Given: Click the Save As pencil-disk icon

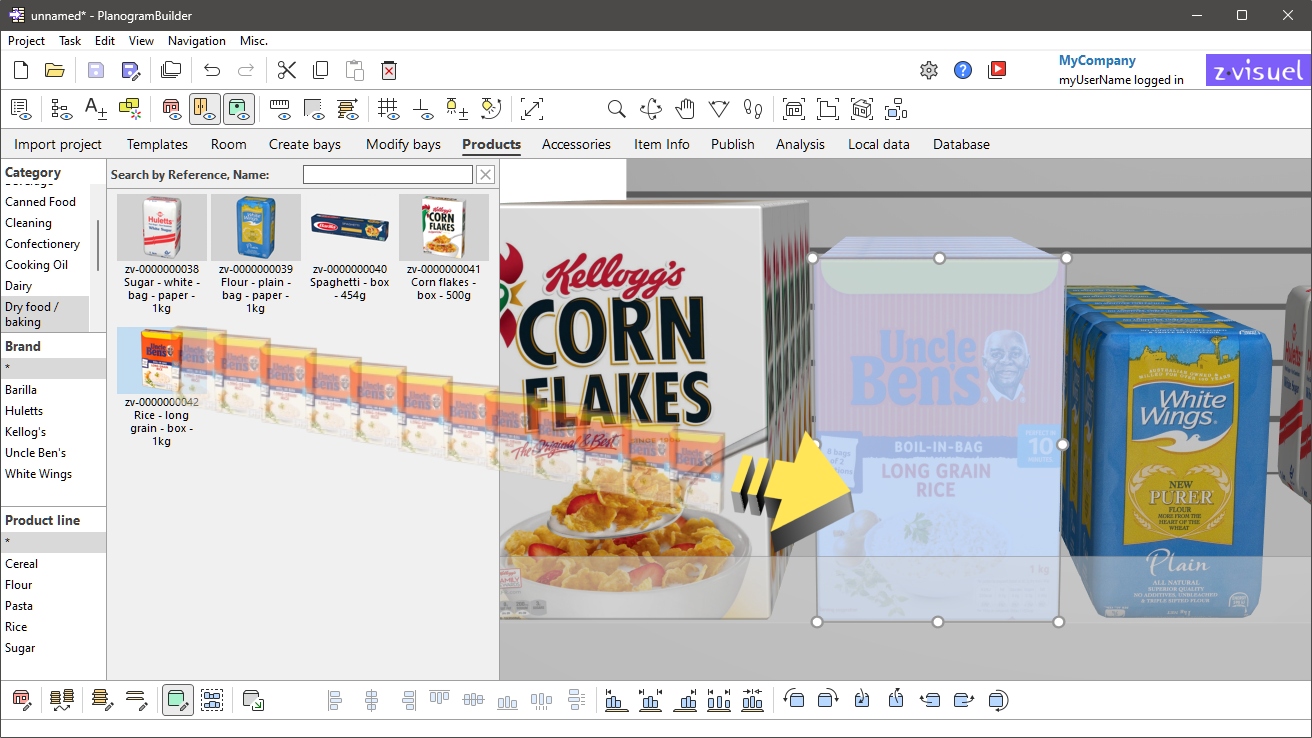Looking at the screenshot, I should (x=130, y=70).
